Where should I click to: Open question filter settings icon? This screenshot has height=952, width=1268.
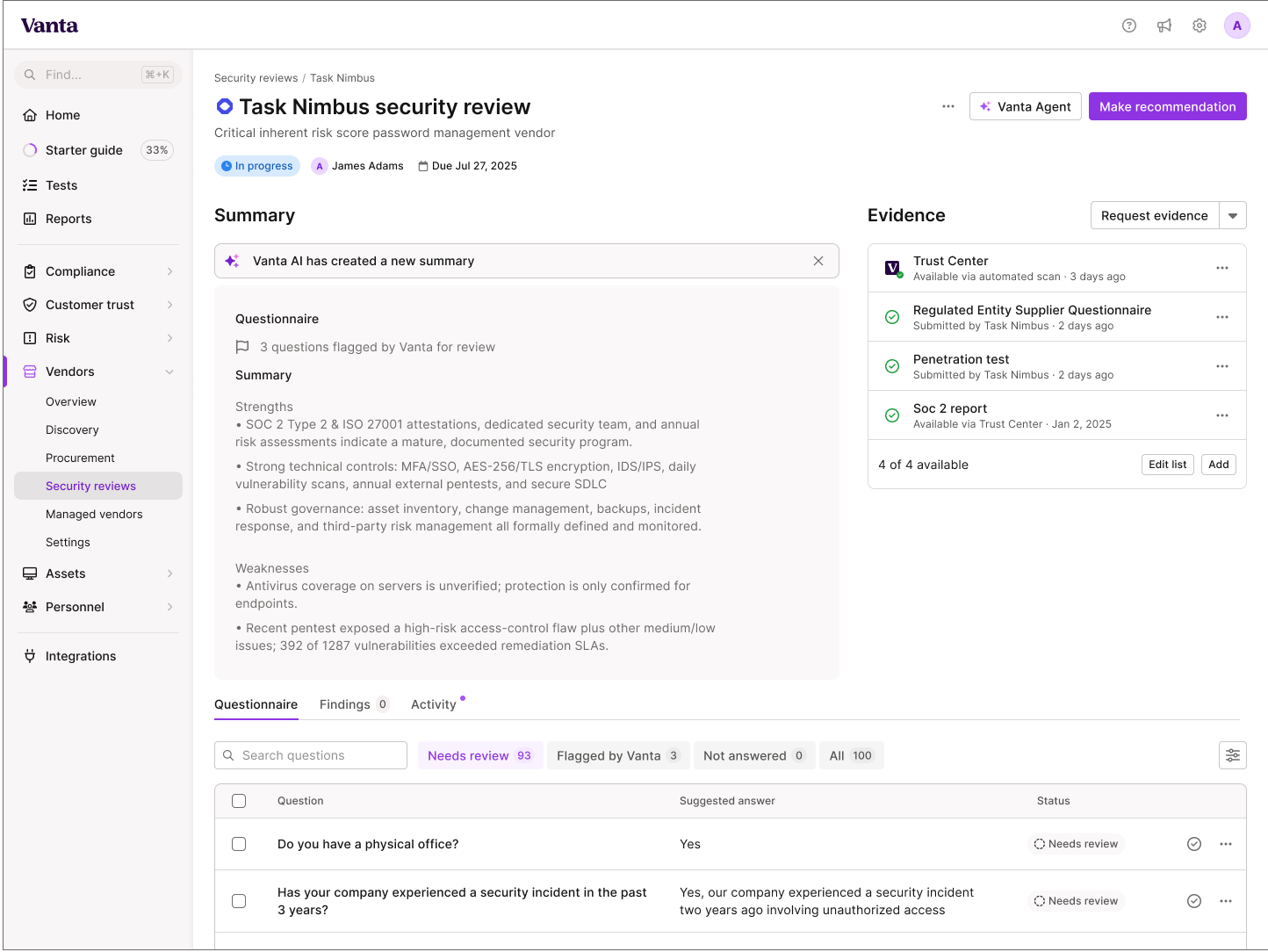[x=1233, y=755]
